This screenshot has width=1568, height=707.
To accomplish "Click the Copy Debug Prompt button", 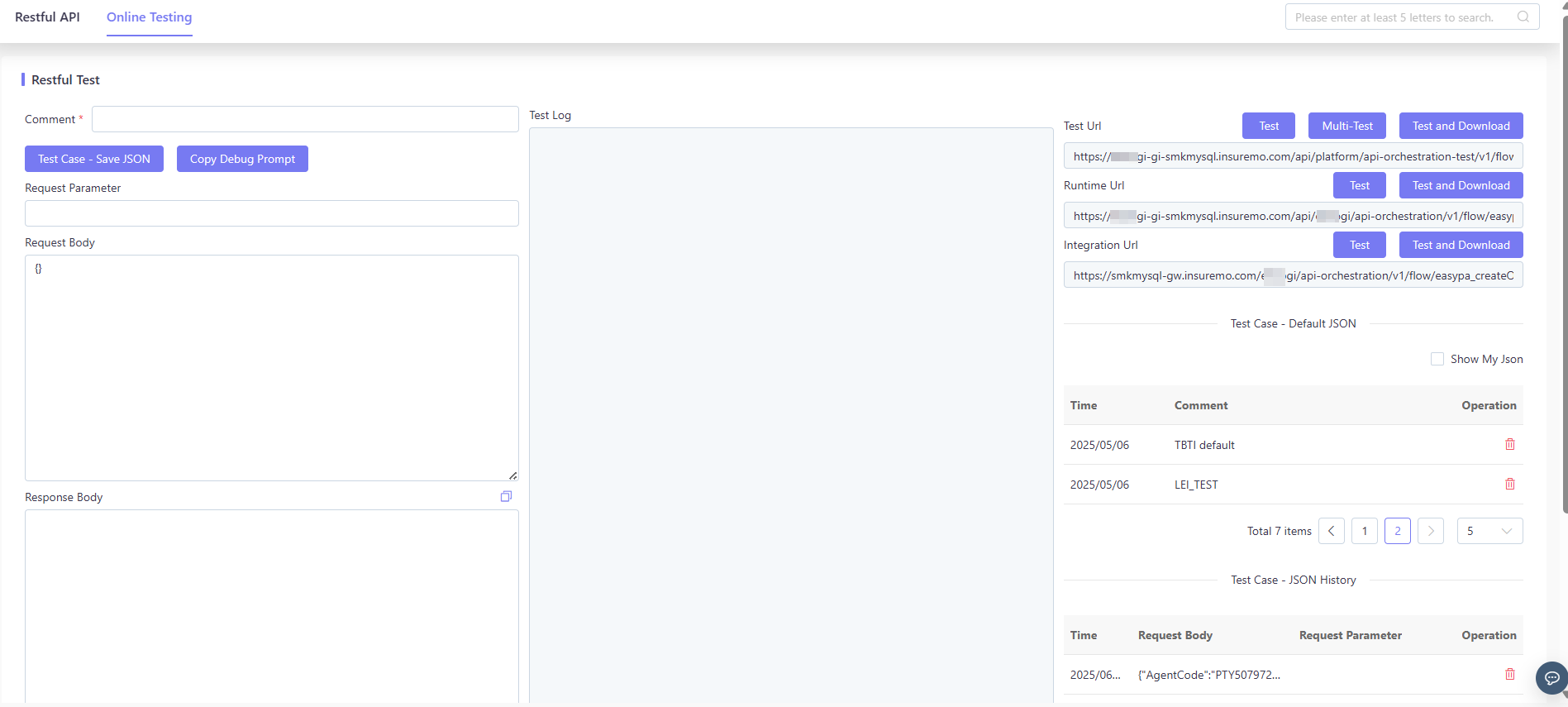I will coord(242,159).
